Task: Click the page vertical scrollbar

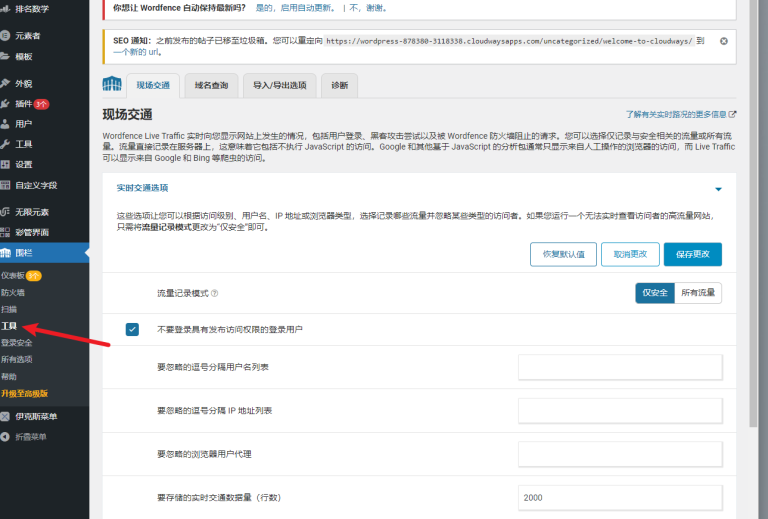Action: [754, 213]
